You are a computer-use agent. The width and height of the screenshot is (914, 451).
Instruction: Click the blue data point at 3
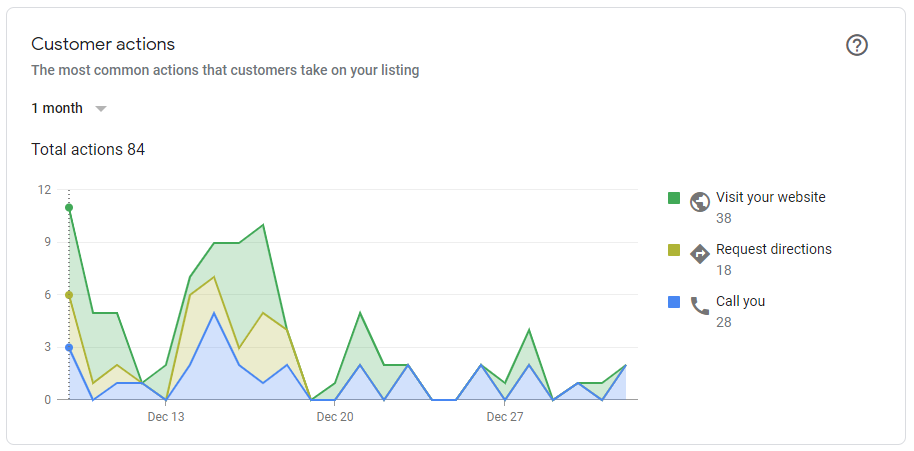(x=69, y=347)
